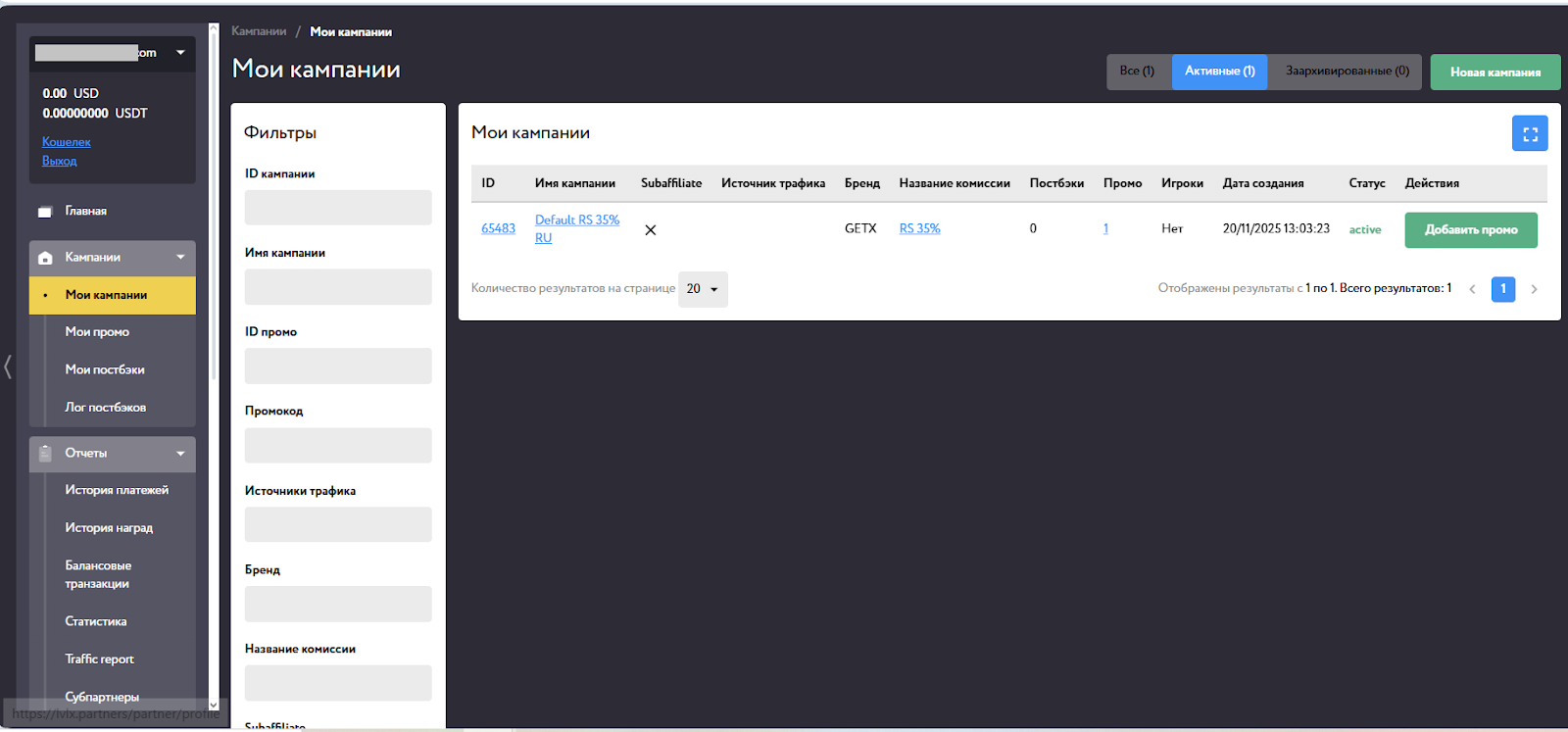
Task: Click the Новая кампания button
Action: tap(1494, 73)
